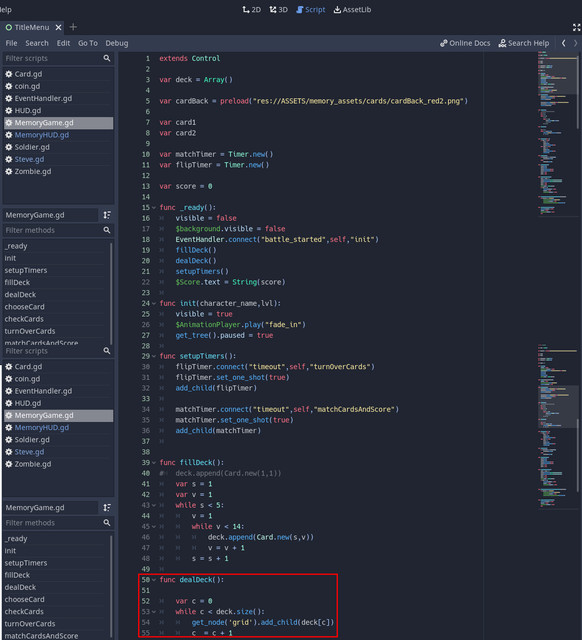This screenshot has width=582, height=640.
Task: Jump to dealDeck in lower methods list
Action: click(x=55, y=587)
